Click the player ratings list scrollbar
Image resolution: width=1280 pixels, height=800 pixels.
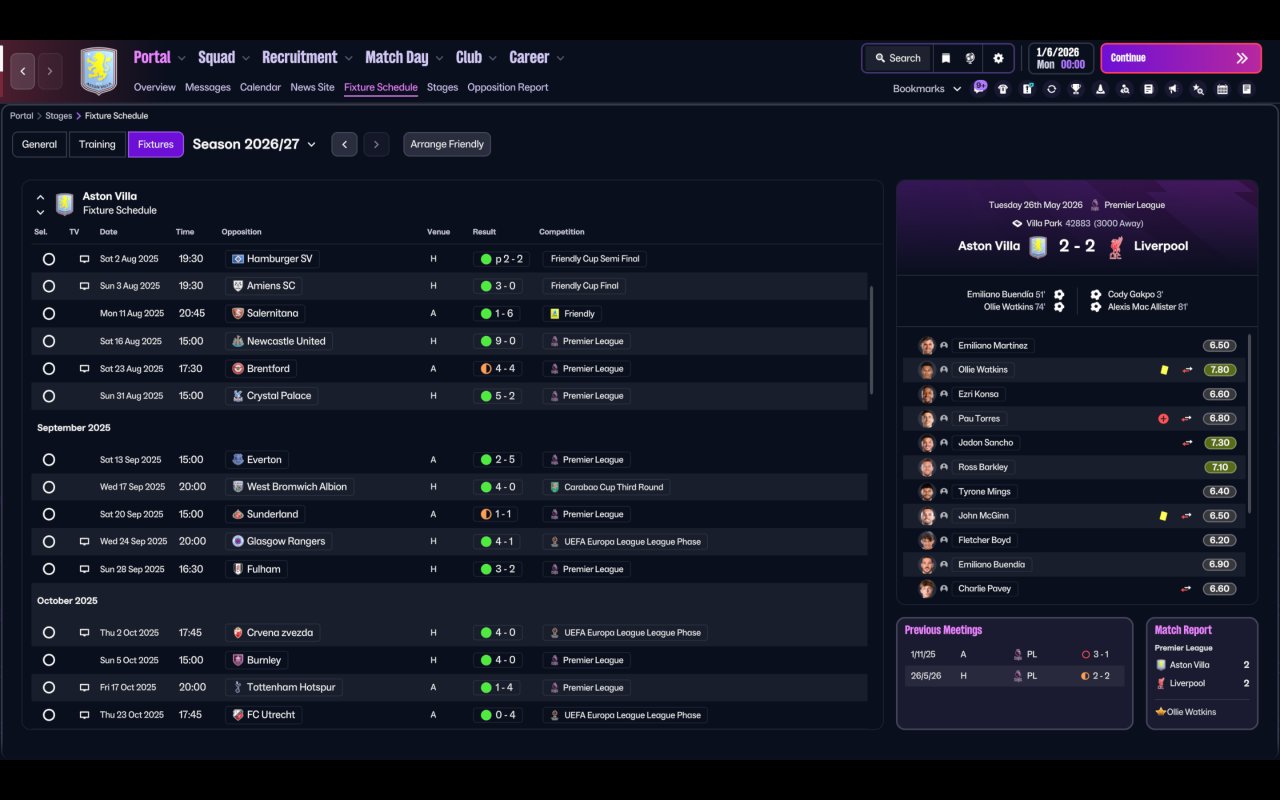(x=1249, y=425)
